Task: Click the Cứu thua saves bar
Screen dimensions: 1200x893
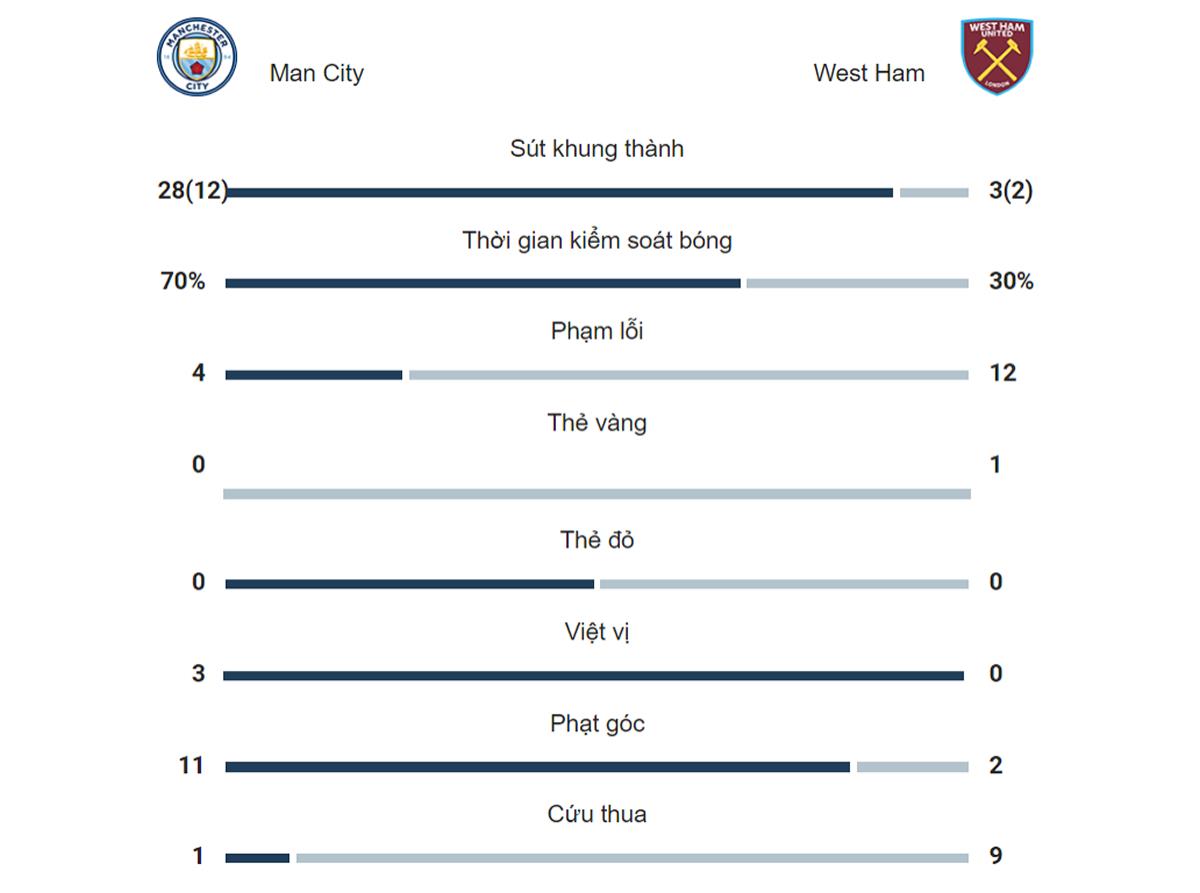Action: (x=597, y=858)
